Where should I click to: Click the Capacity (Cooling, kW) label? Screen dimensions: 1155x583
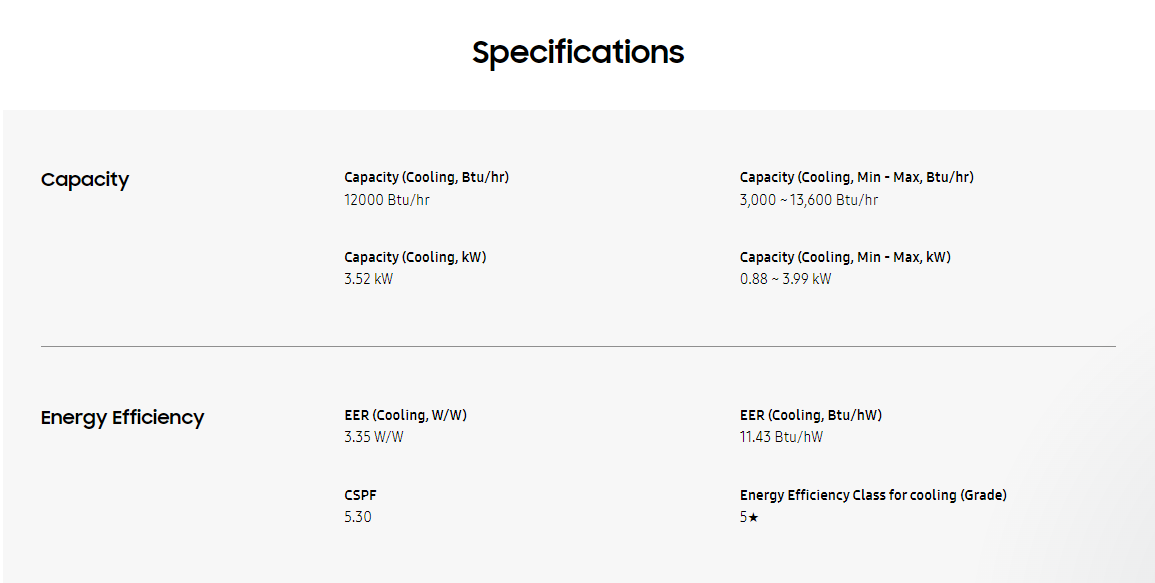415,257
